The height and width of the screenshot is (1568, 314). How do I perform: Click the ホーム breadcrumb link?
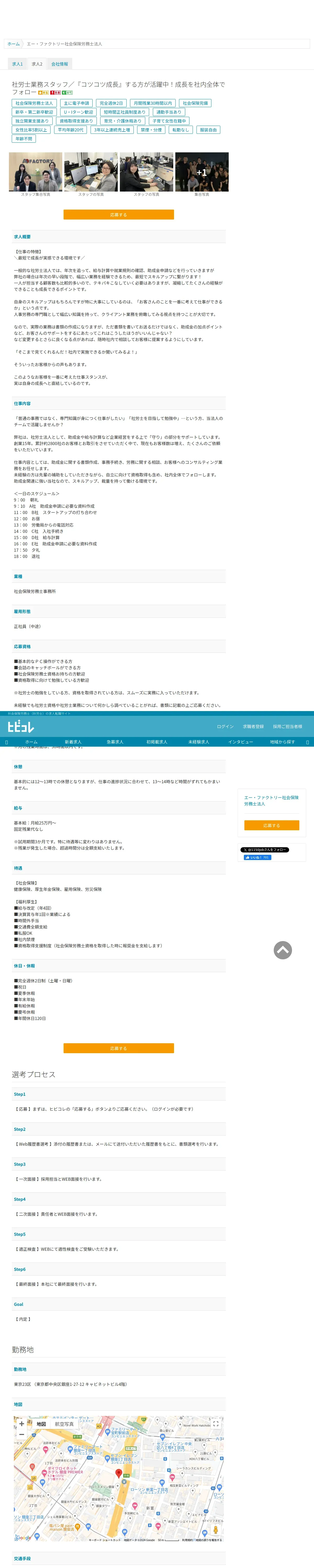pyautogui.click(x=13, y=44)
